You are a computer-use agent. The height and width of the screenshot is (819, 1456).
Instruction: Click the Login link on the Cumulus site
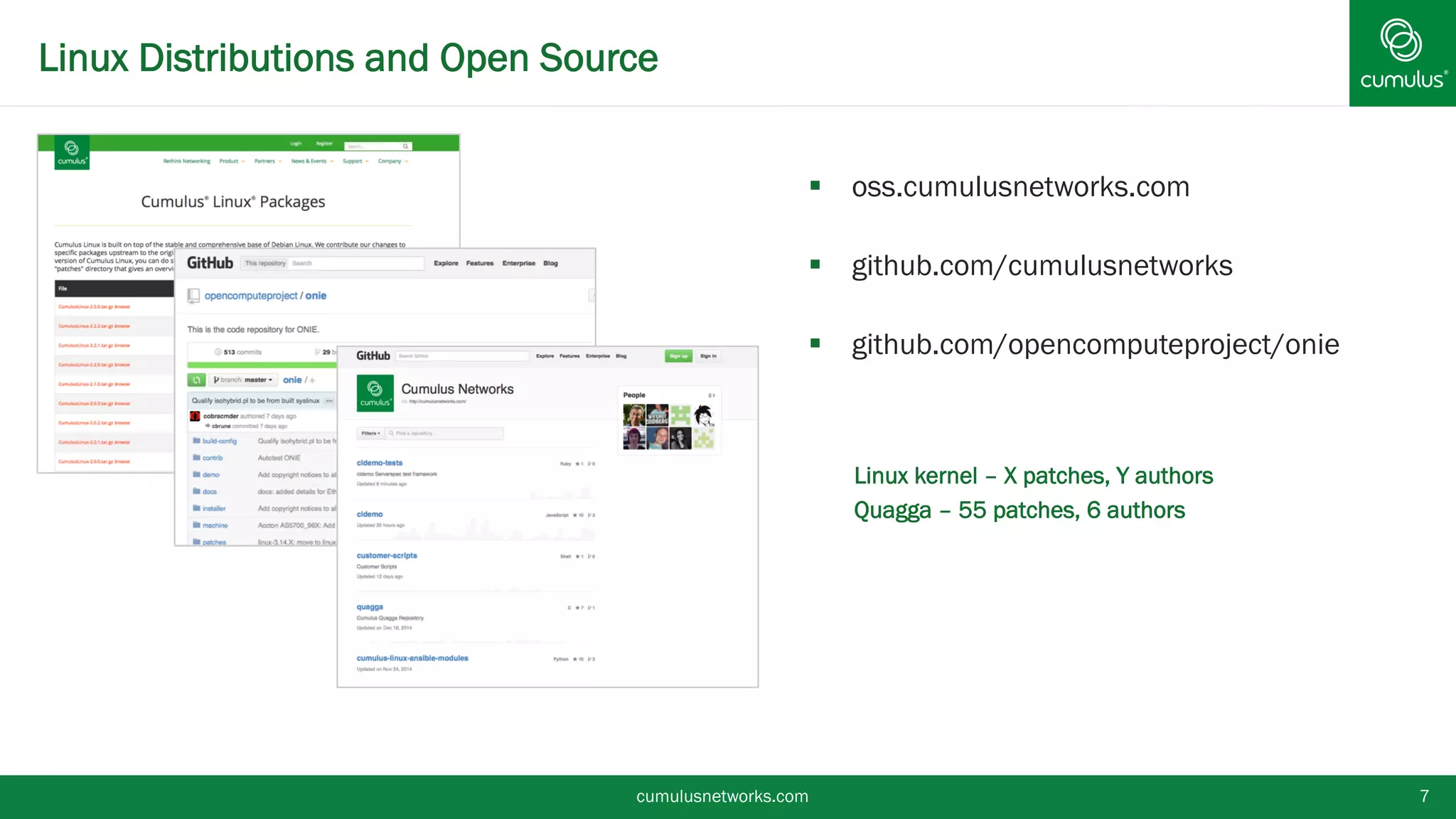[x=296, y=144]
